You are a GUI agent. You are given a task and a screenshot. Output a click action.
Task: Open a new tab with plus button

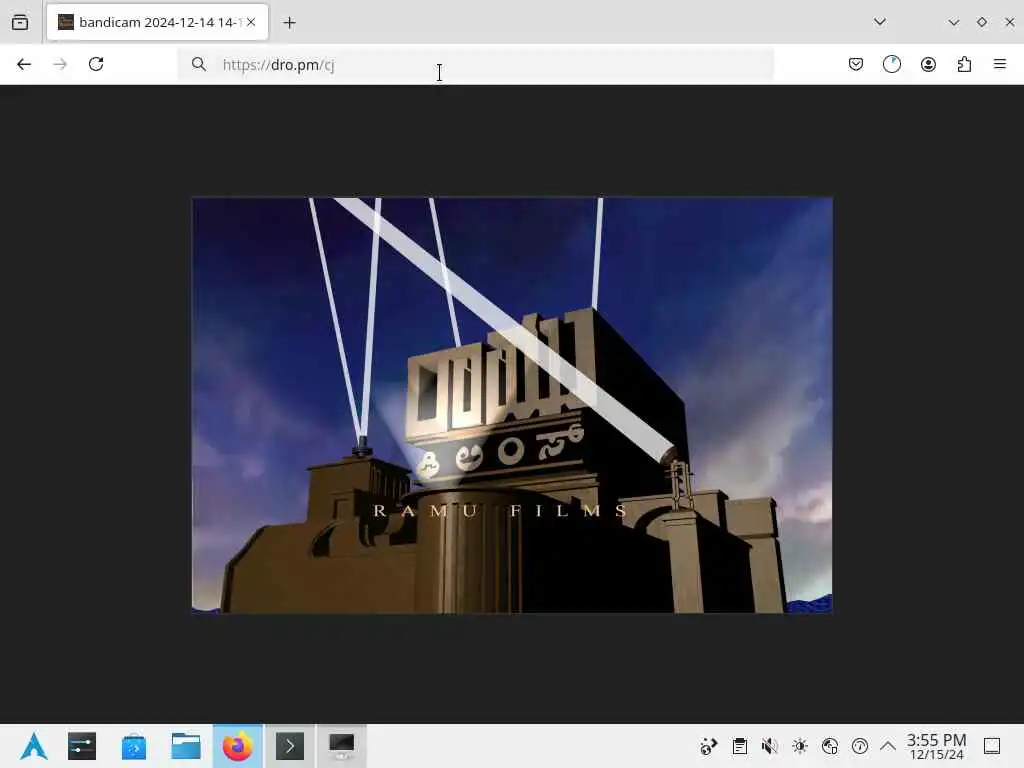tap(289, 23)
